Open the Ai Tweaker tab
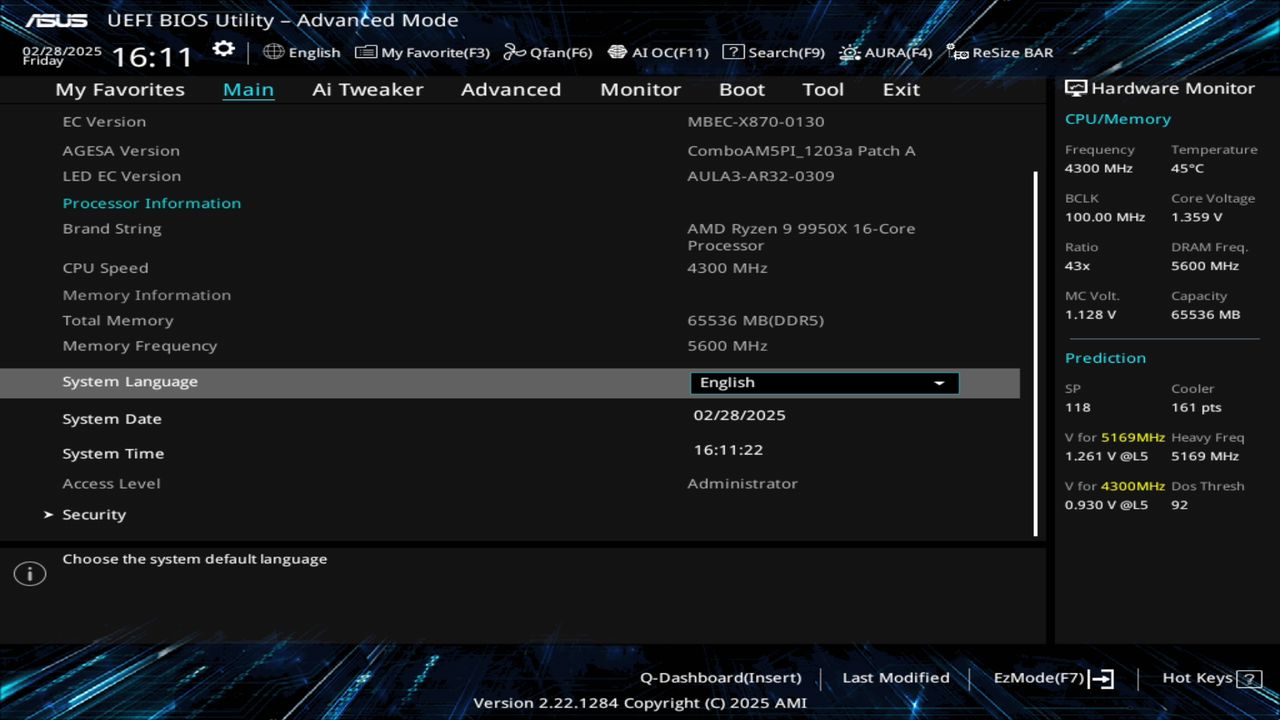 pos(367,89)
